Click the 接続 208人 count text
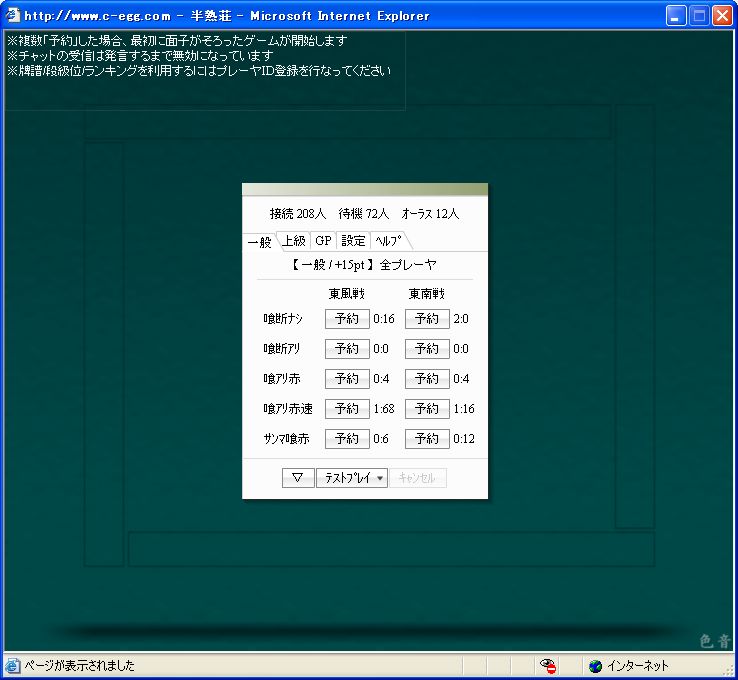The height and width of the screenshot is (680, 738). tap(297, 214)
